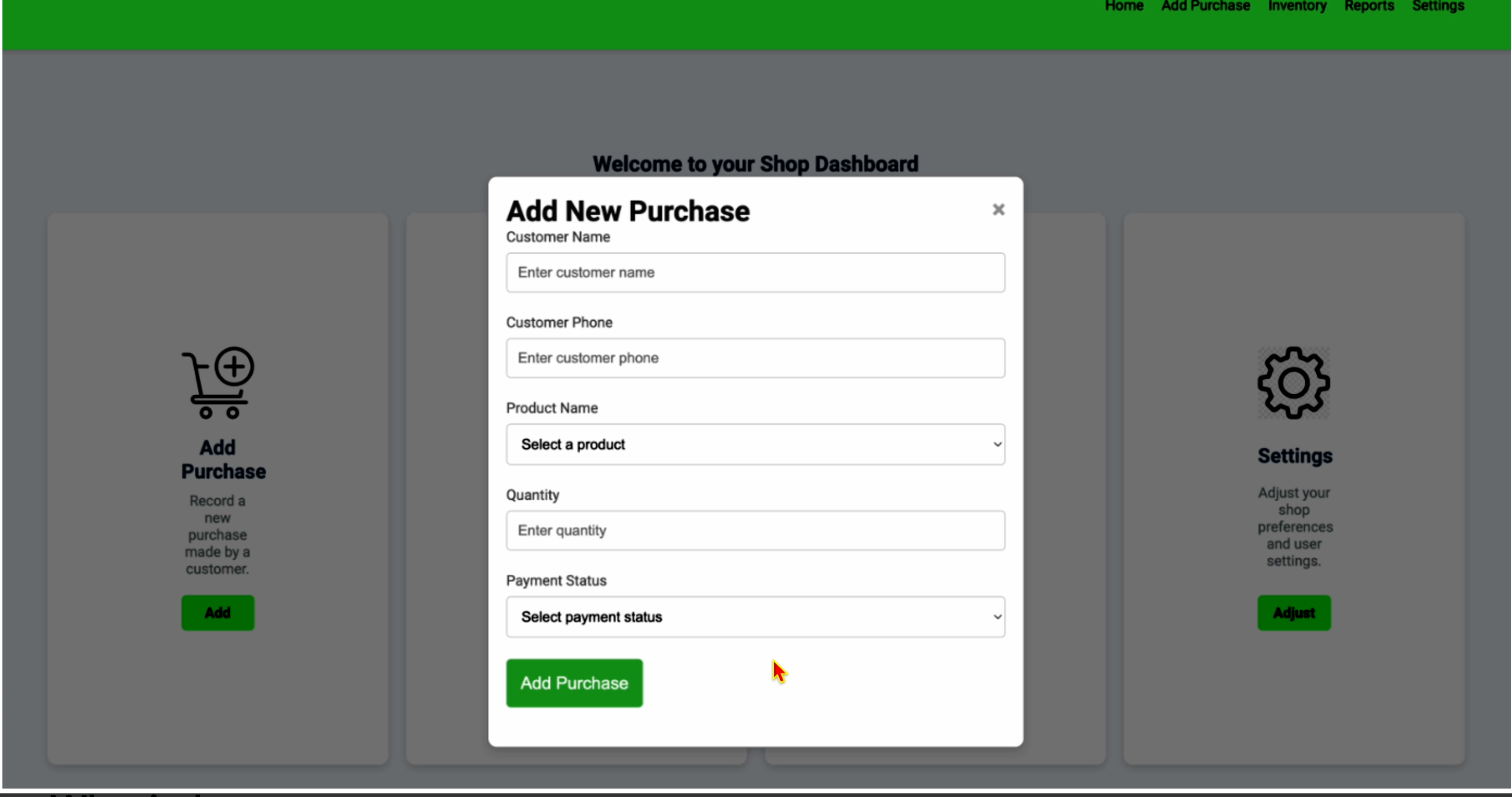1512x797 pixels.
Task: Click the payment status chevron arrow
Action: click(x=997, y=616)
